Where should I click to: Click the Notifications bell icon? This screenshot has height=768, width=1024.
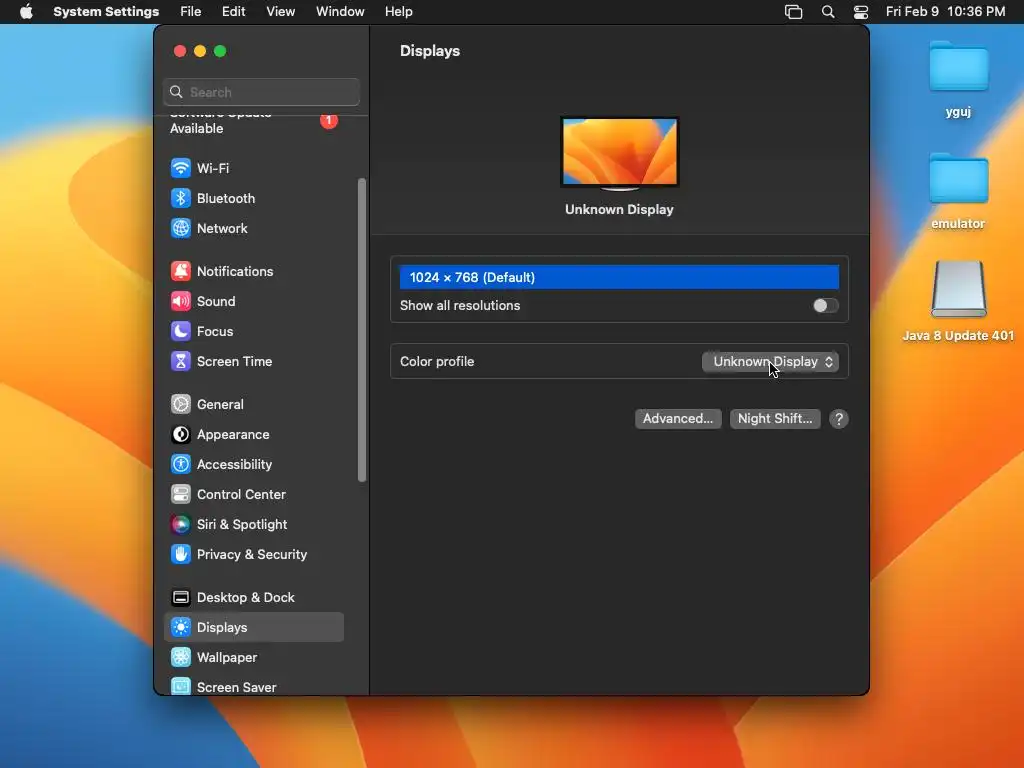point(181,271)
